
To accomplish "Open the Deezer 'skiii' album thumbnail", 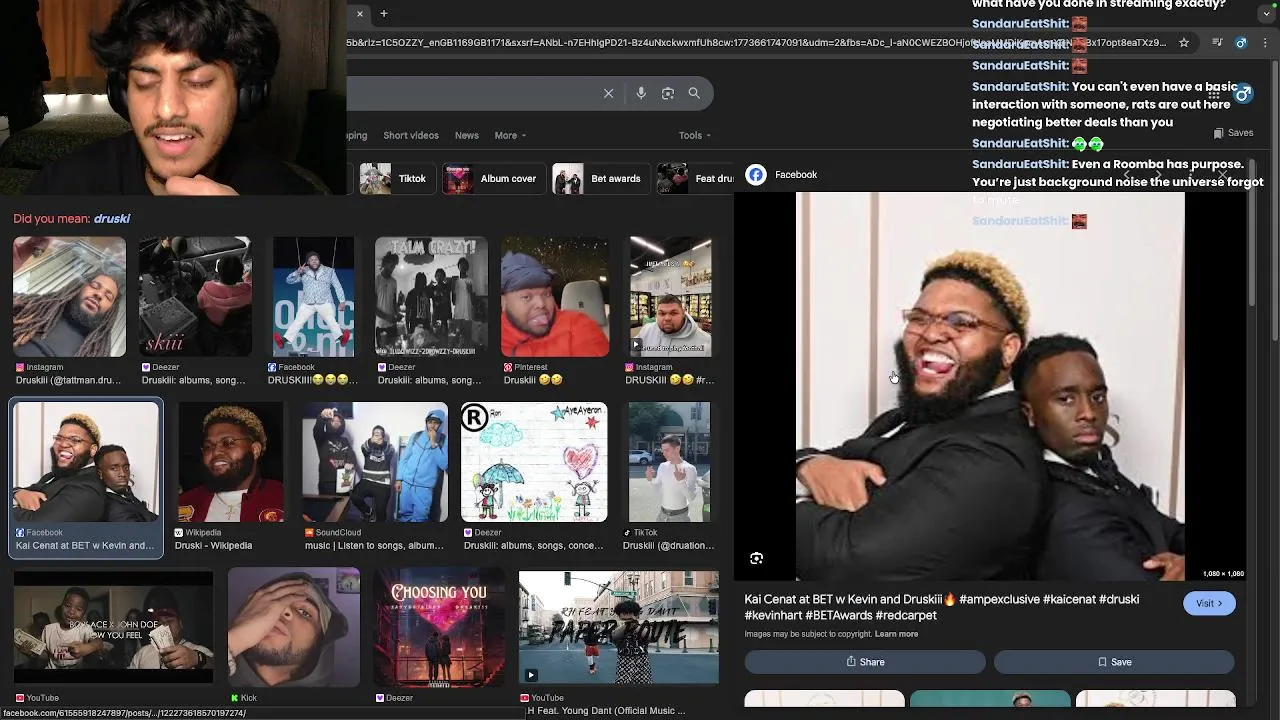I will click(195, 297).
